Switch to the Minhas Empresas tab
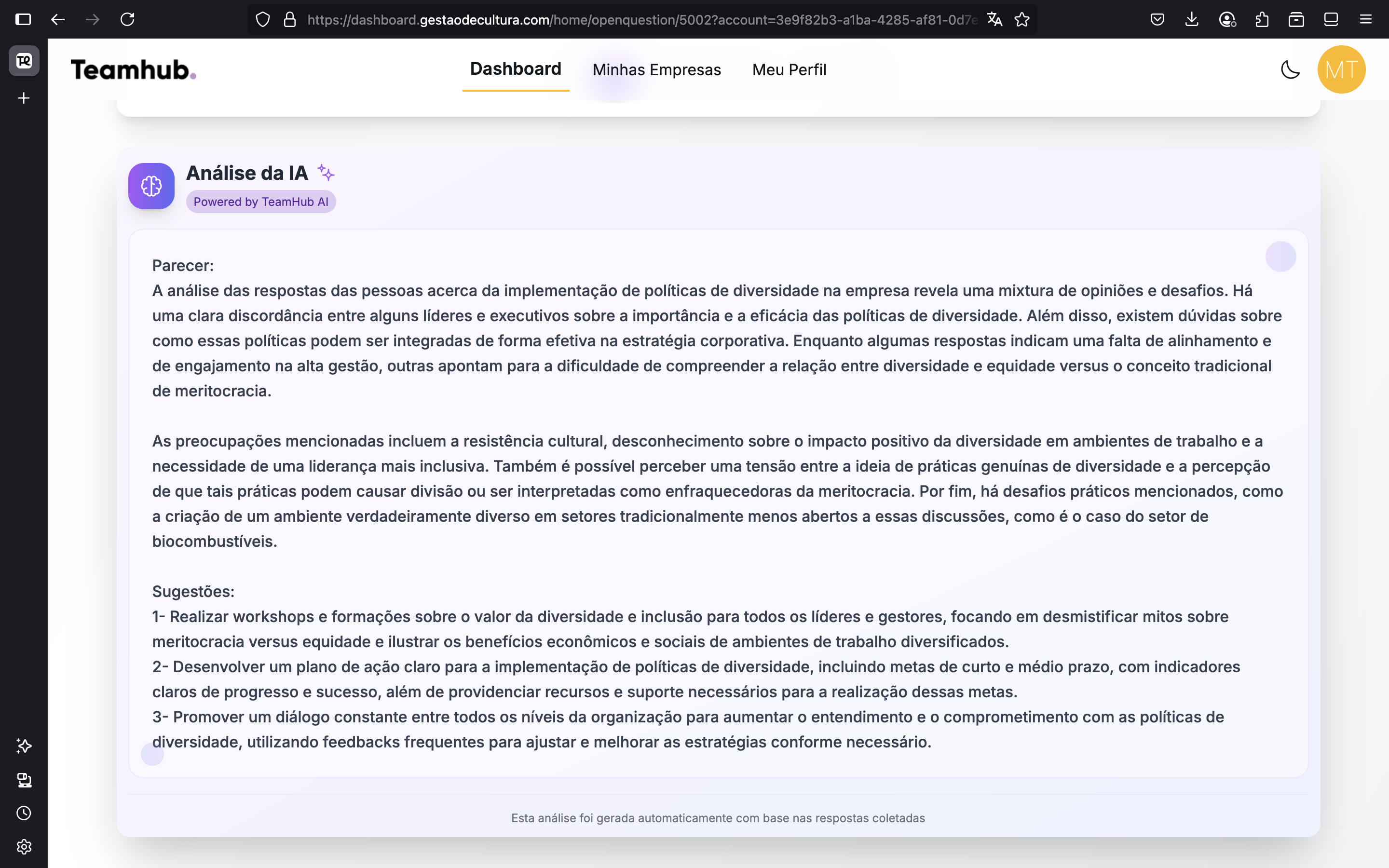 click(656, 69)
